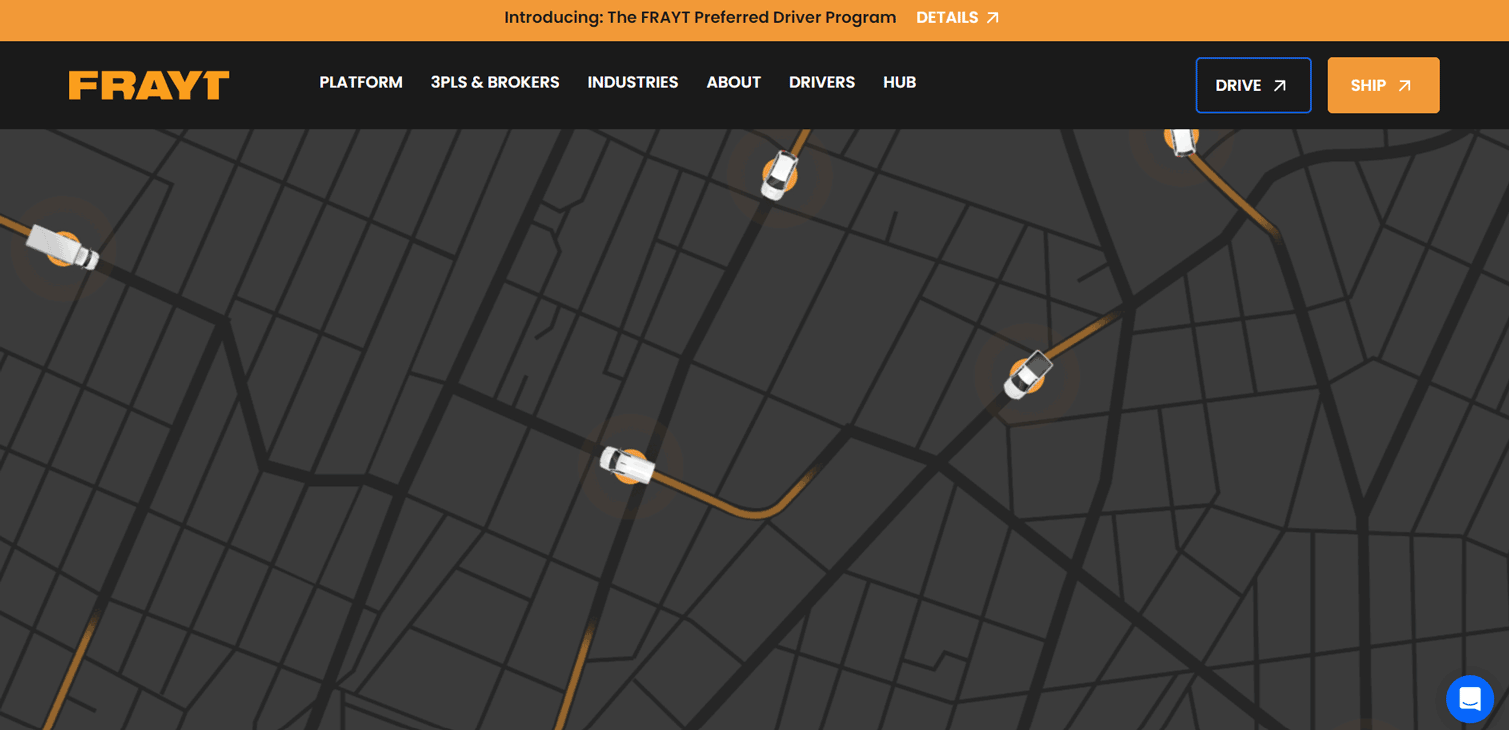
Task: Open the HUB nav item
Action: pyautogui.click(x=899, y=82)
